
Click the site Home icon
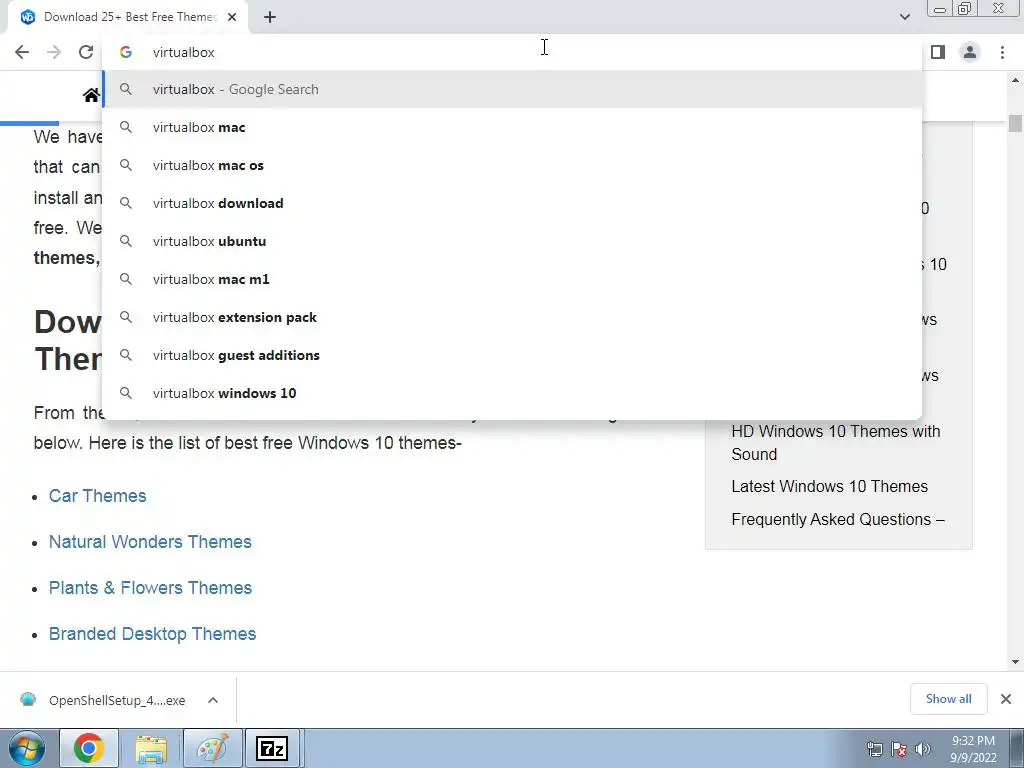coord(91,95)
